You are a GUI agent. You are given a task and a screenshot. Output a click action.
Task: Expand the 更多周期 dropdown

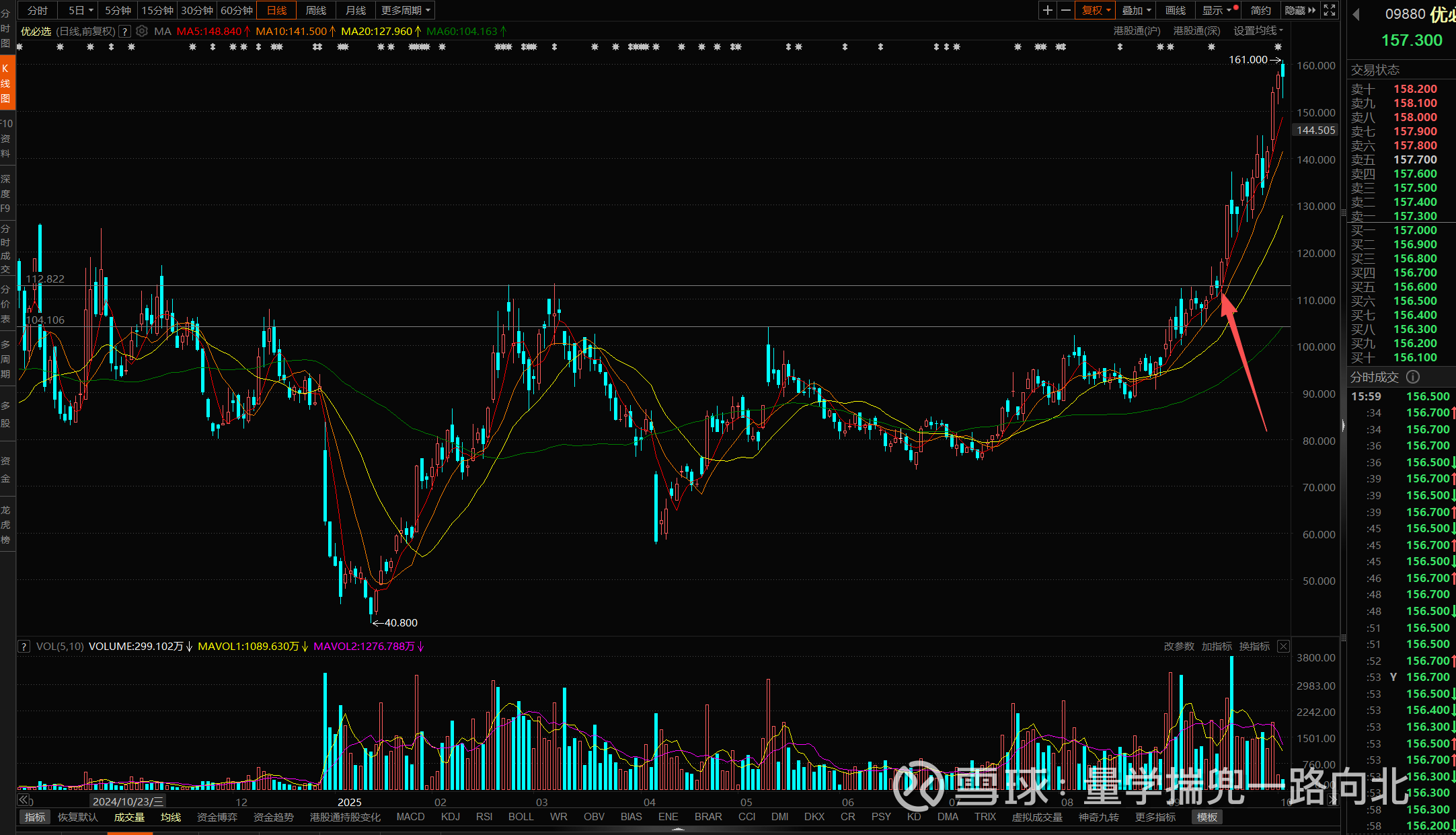click(x=406, y=10)
